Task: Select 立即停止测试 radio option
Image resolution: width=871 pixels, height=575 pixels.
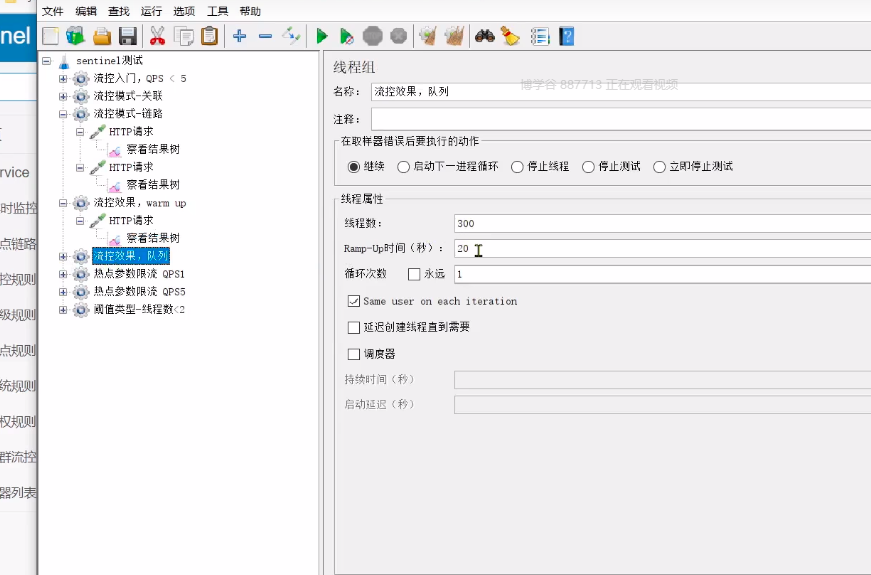Action: tap(659, 167)
